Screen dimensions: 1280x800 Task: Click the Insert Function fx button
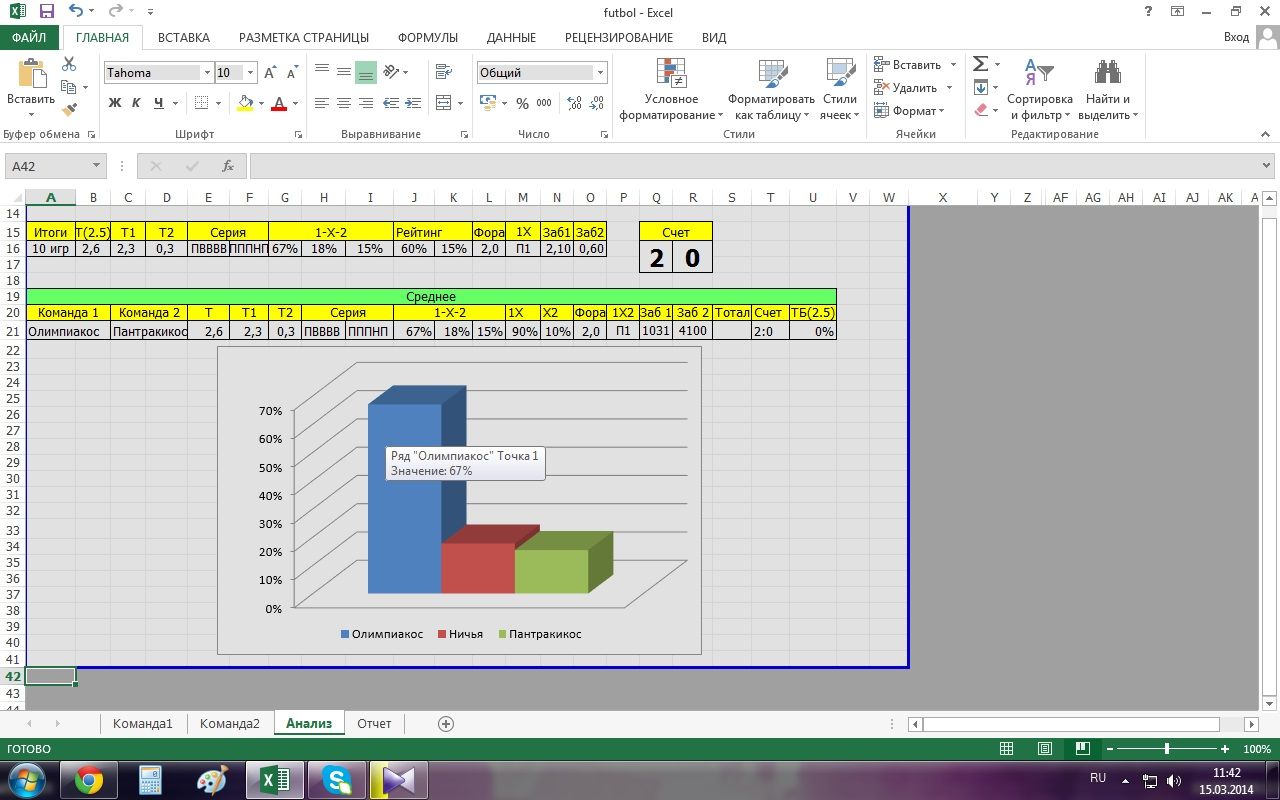pos(228,166)
